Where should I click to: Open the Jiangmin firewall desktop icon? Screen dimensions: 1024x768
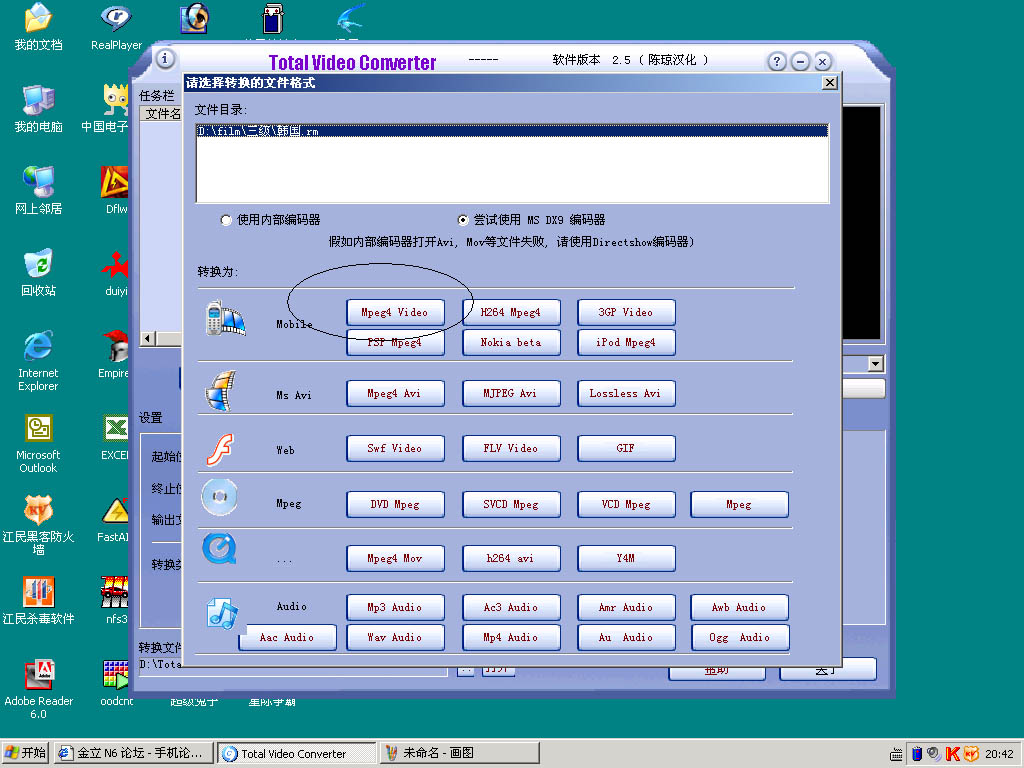click(39, 524)
